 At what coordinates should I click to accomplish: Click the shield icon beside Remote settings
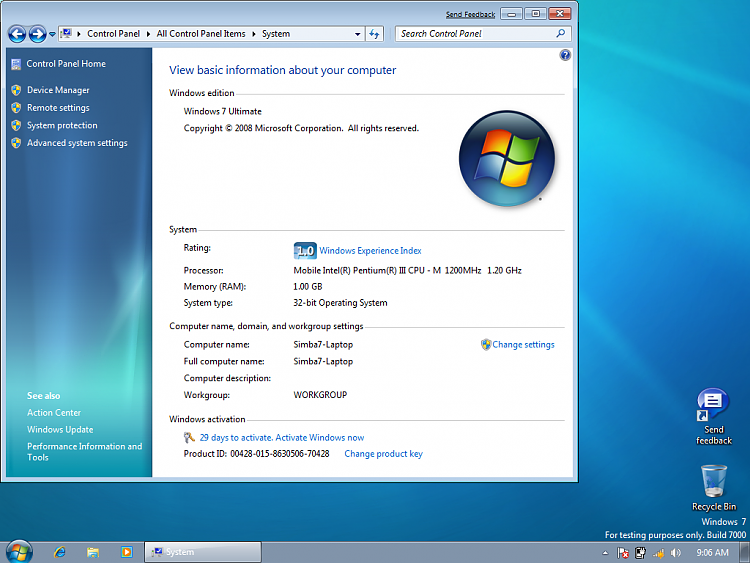point(16,108)
